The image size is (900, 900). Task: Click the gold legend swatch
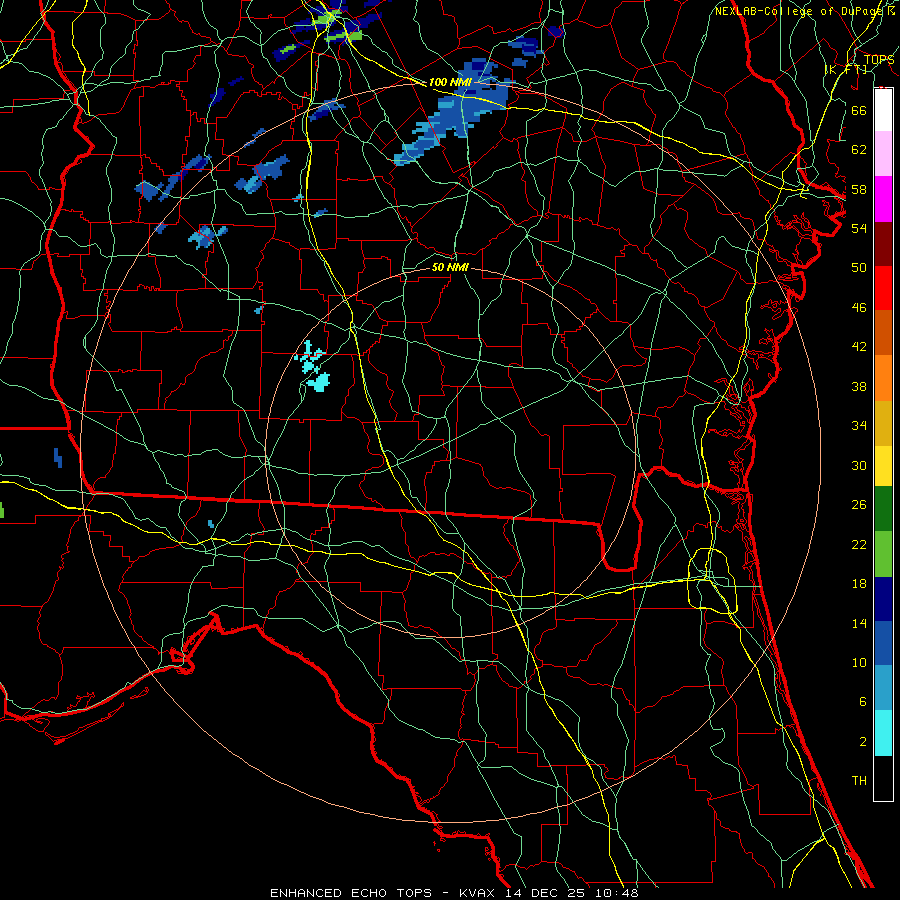click(x=883, y=424)
